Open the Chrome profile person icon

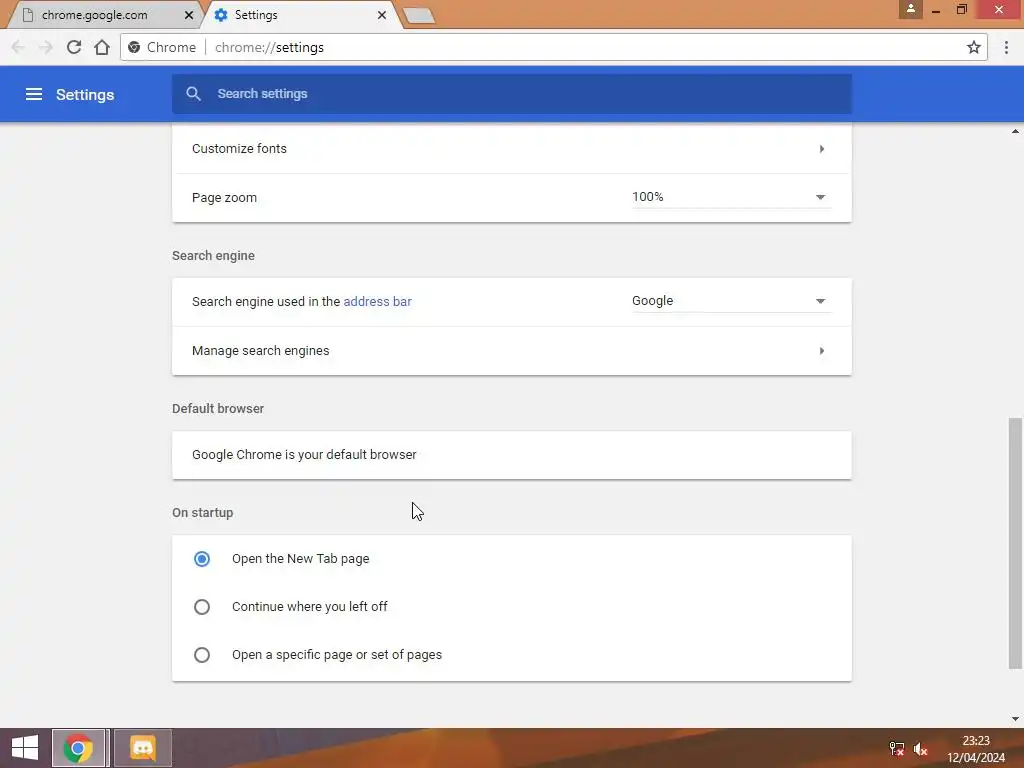coord(910,9)
